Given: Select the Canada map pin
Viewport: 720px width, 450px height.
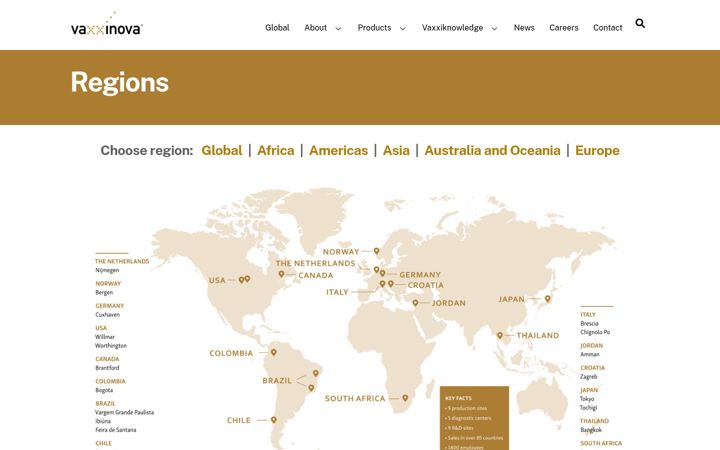Looking at the screenshot, I should [281, 274].
